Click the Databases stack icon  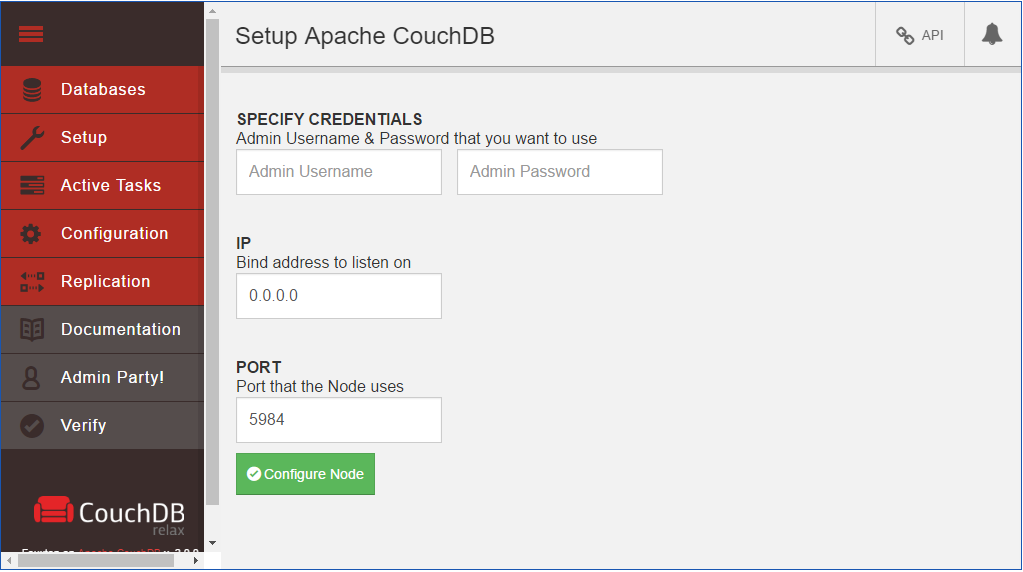[x=32, y=90]
